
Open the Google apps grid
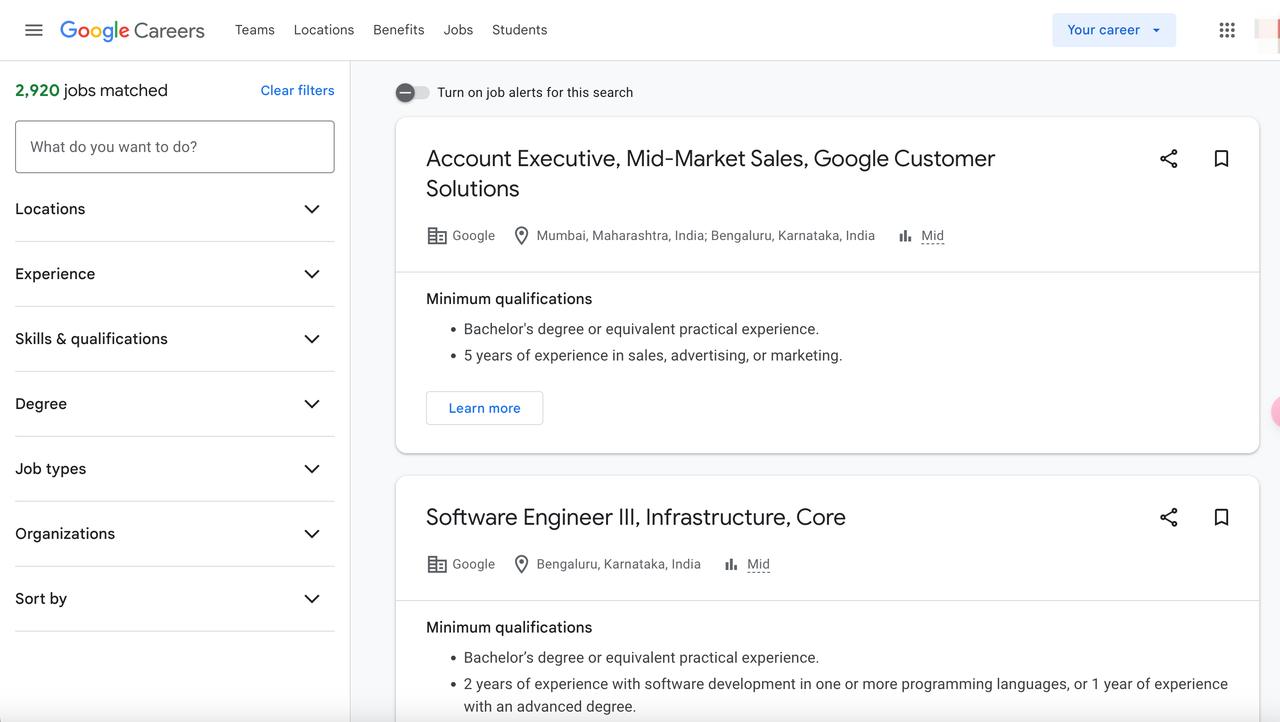tap(1227, 30)
